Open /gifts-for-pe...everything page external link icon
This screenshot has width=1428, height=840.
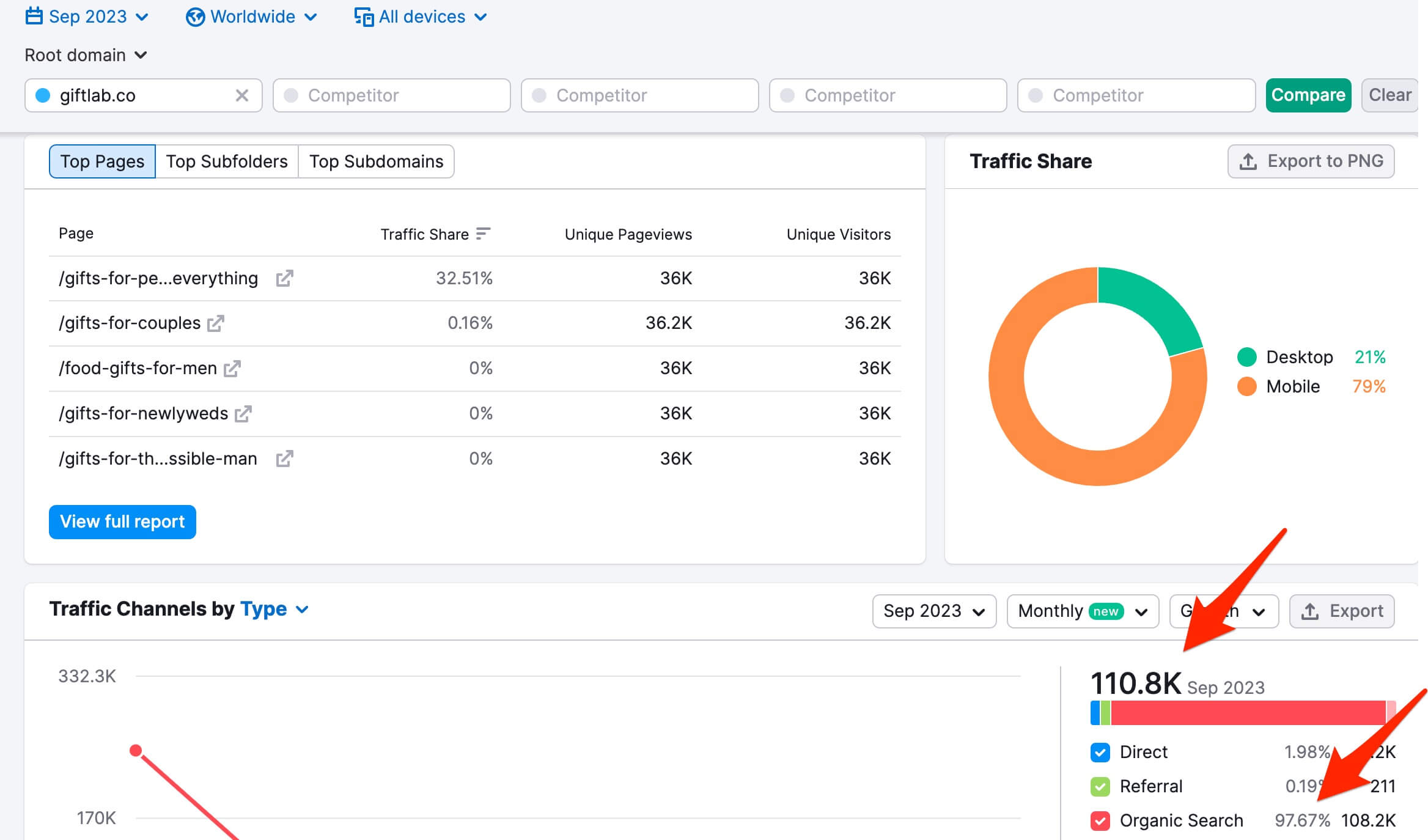click(284, 278)
